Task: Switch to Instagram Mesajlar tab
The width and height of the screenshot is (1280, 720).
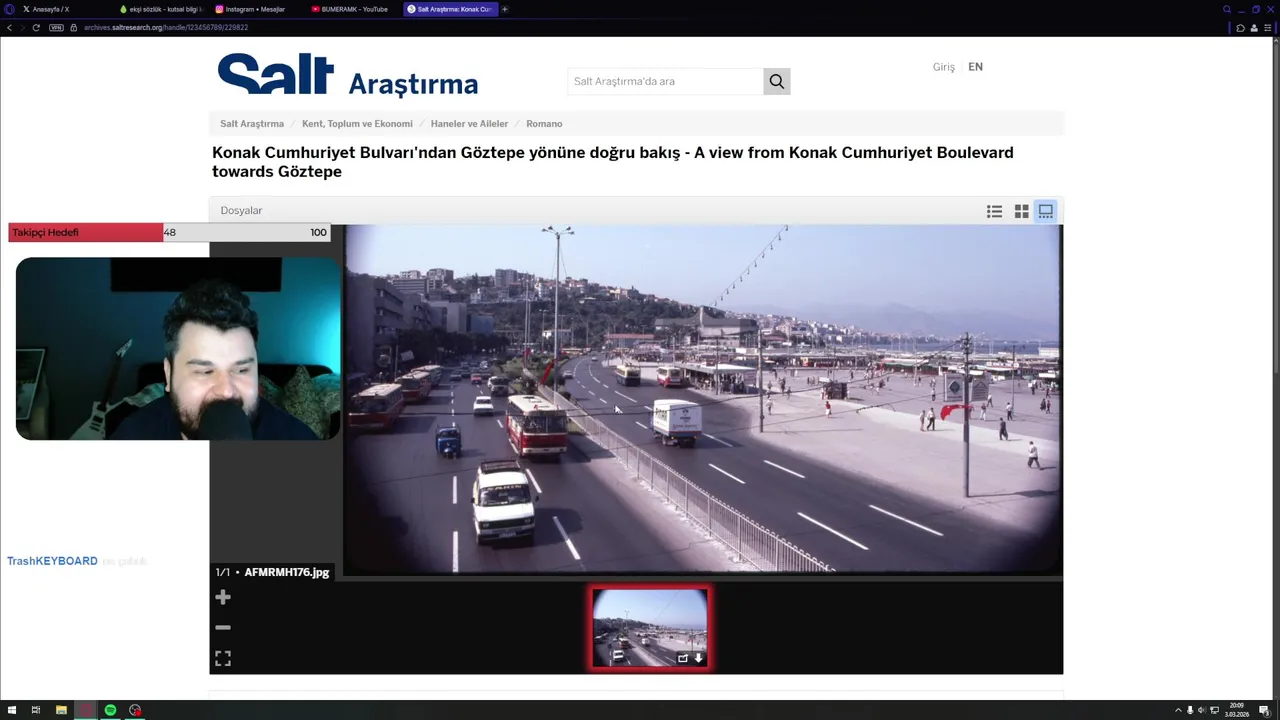Action: [x=256, y=9]
